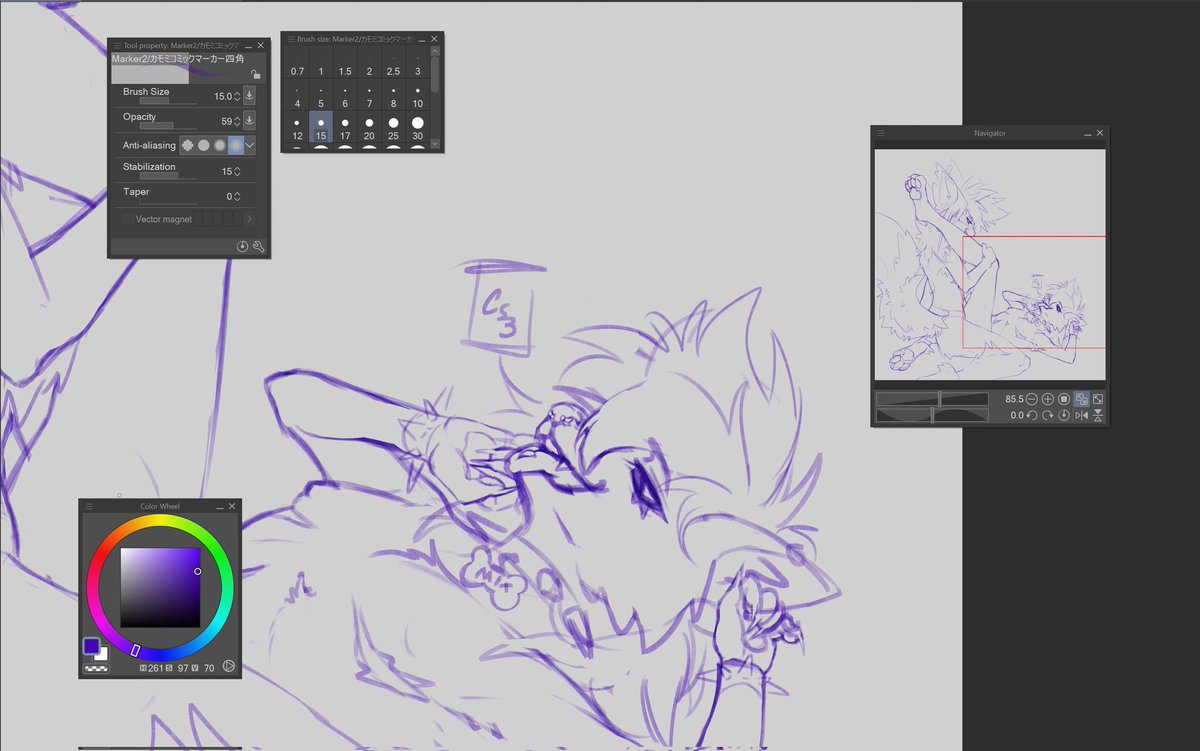
Task: Expand the Anti-aliasing dropdown arrow
Action: click(250, 145)
